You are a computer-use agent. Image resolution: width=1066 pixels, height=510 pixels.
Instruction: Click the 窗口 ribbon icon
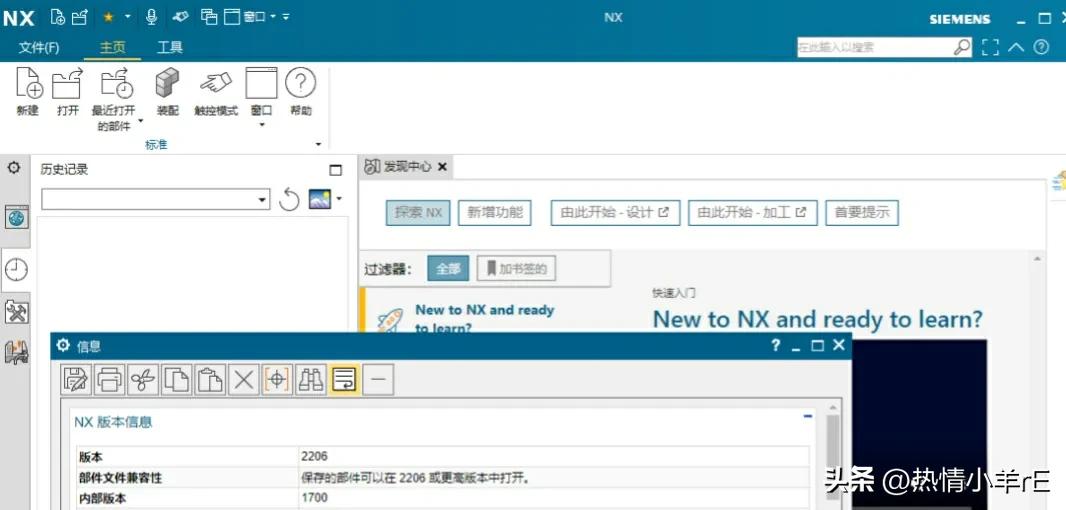[x=261, y=83]
